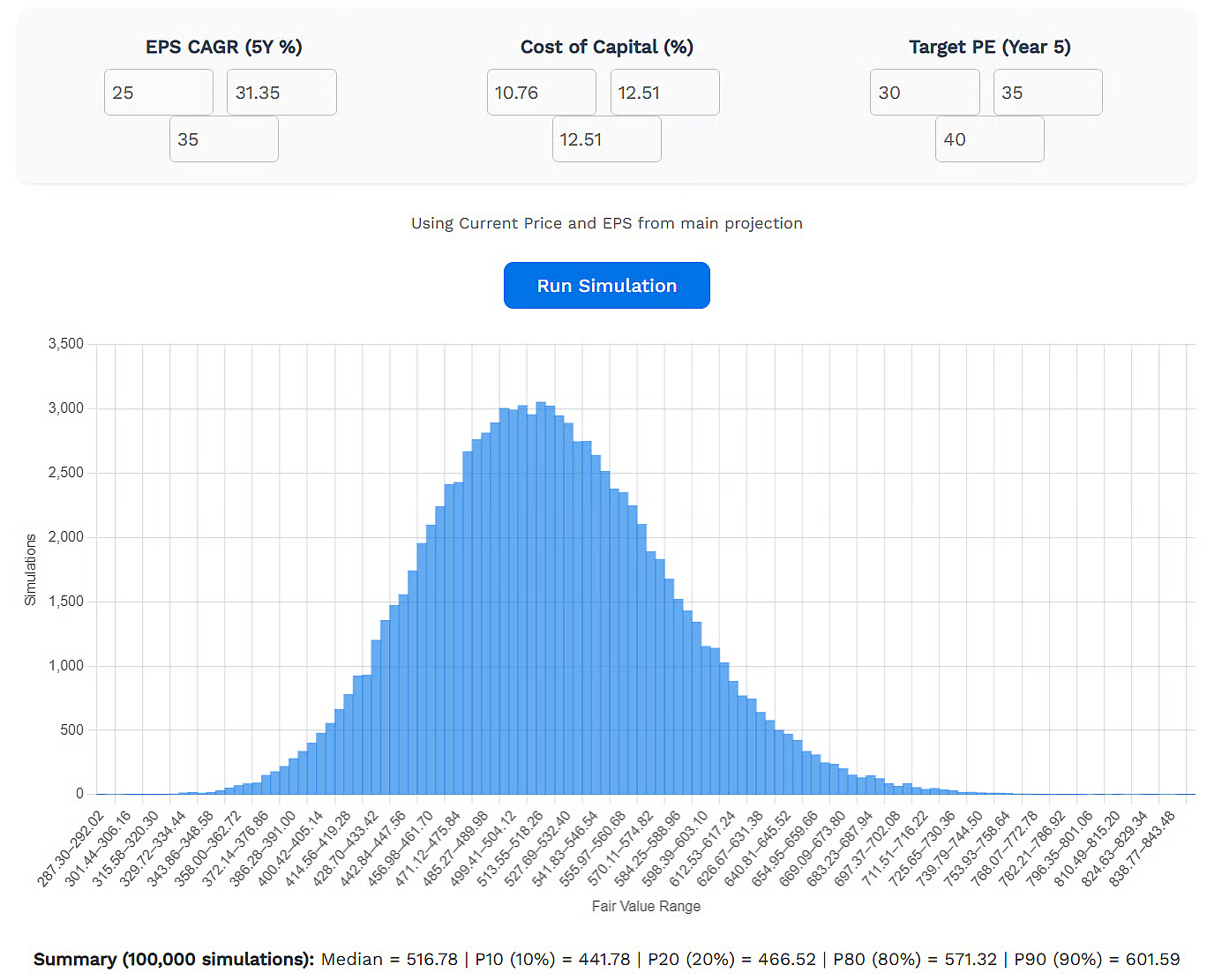Click the Target PE (Year 5) heading

pyautogui.click(x=989, y=47)
